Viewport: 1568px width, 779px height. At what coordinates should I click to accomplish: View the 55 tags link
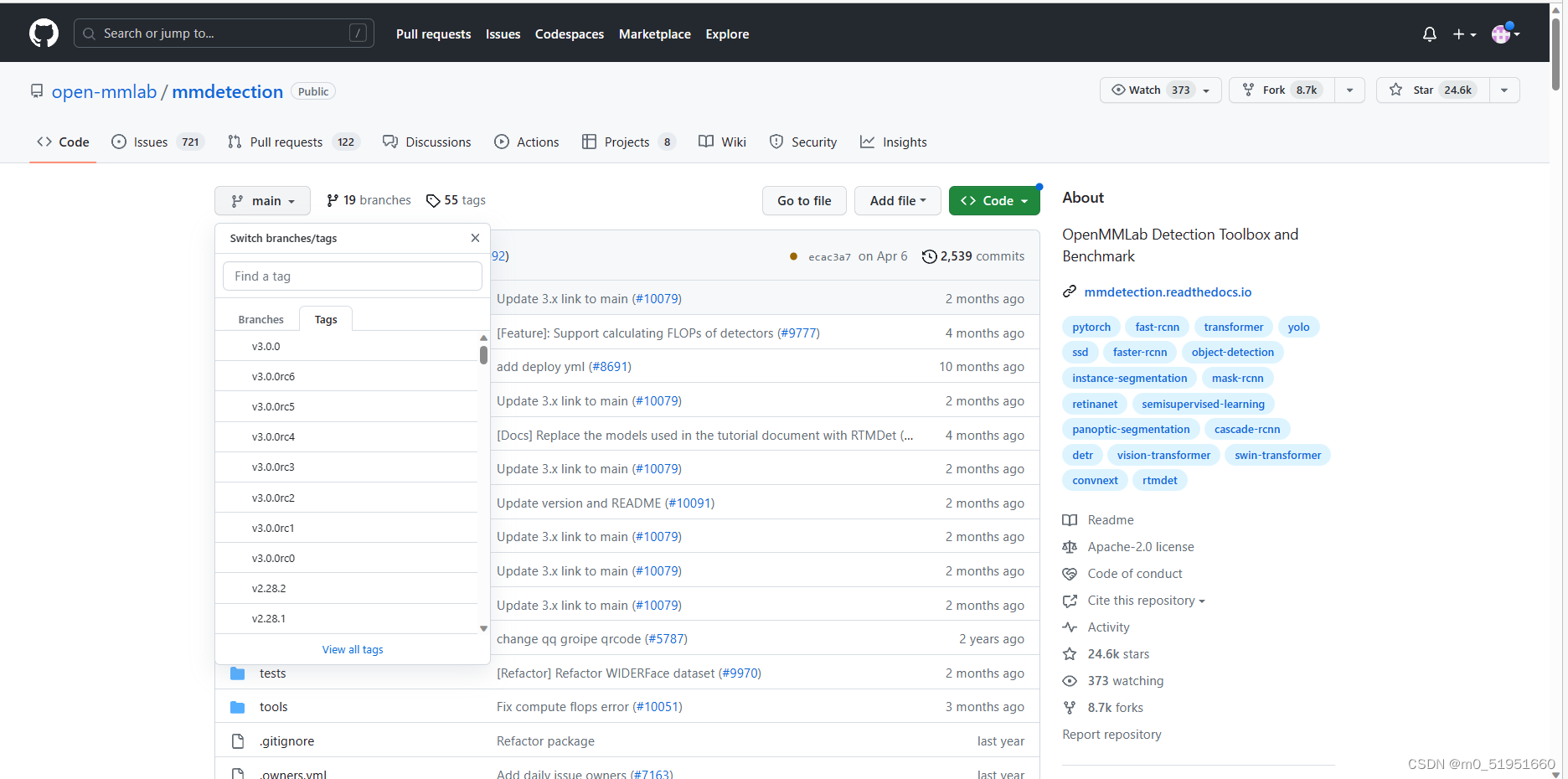tap(456, 200)
